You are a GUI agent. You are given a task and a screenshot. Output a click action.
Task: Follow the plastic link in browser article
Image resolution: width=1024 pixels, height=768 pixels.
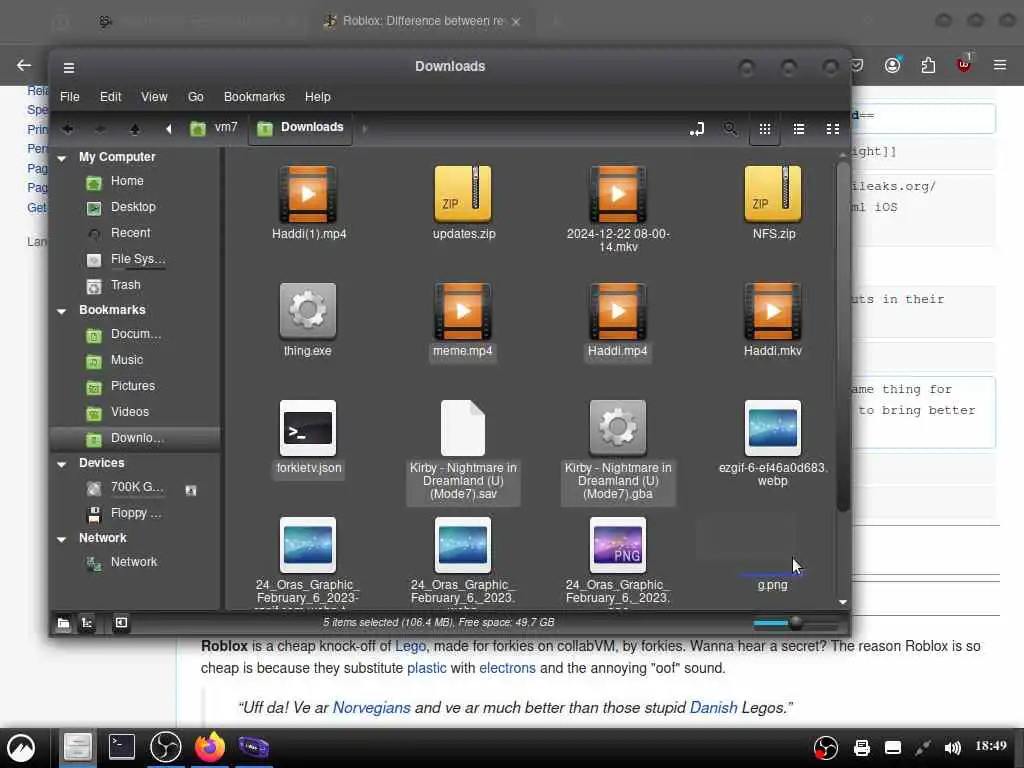pos(426,669)
